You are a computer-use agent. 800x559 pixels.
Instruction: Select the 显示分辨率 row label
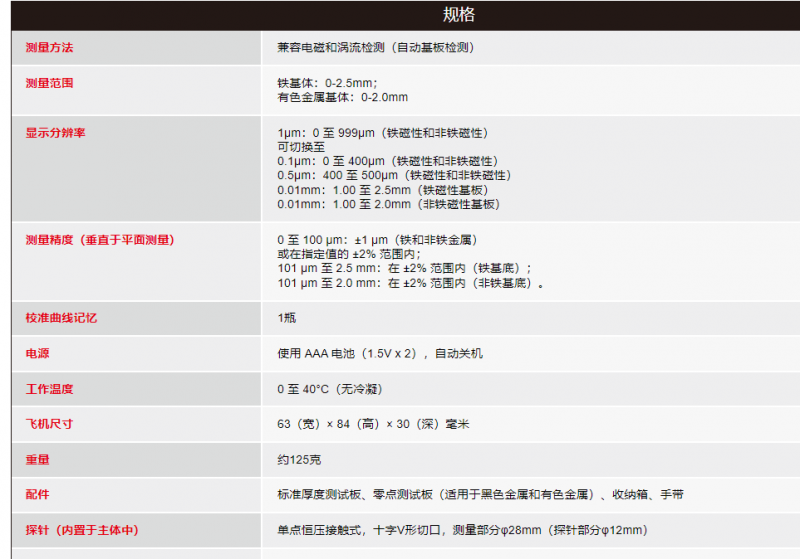pos(55,133)
